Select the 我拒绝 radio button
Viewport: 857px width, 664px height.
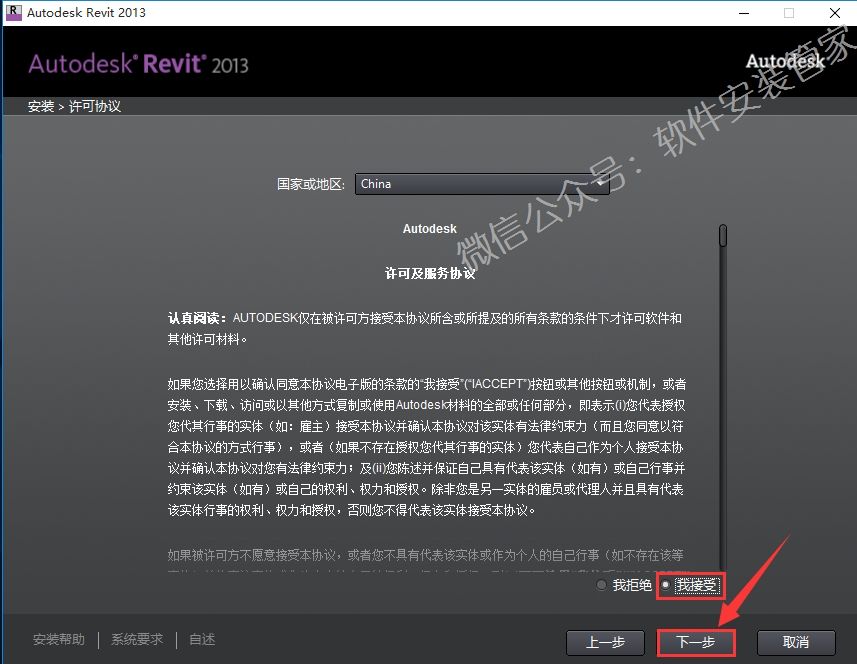(x=601, y=585)
